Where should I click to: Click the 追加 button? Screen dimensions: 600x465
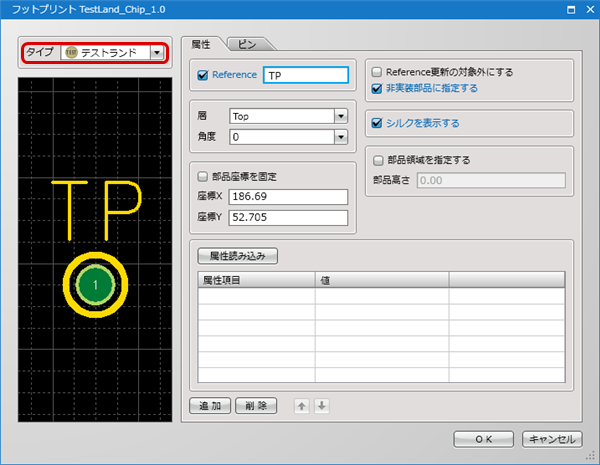tap(210, 406)
